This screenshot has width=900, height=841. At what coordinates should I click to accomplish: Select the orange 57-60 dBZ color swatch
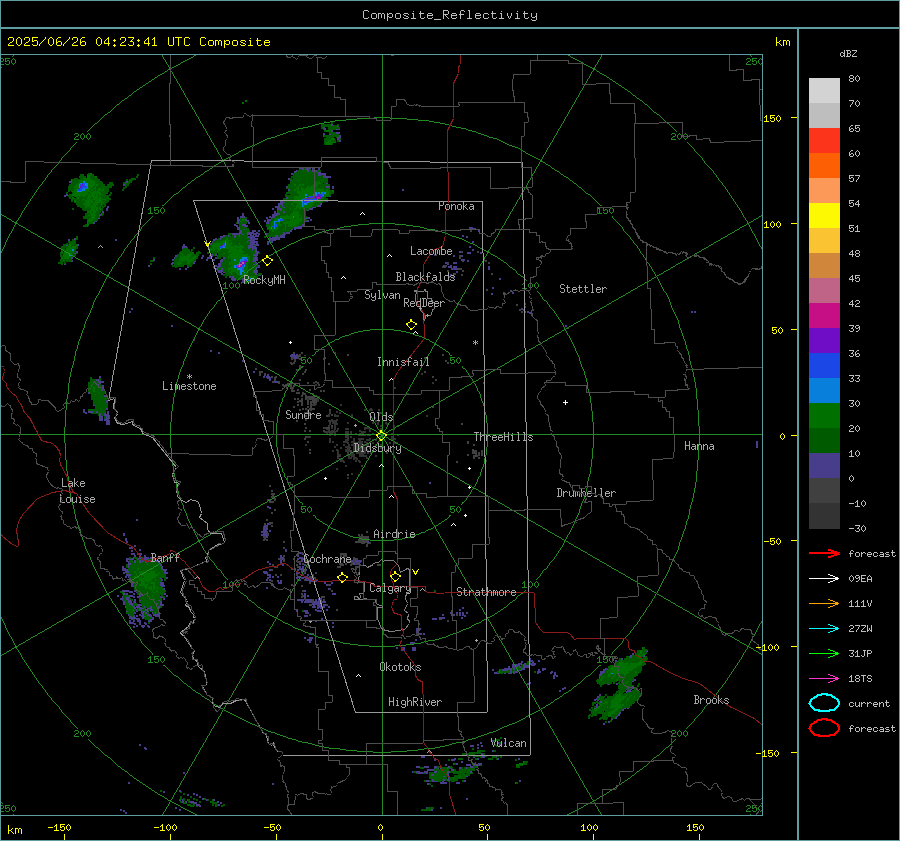pos(824,166)
